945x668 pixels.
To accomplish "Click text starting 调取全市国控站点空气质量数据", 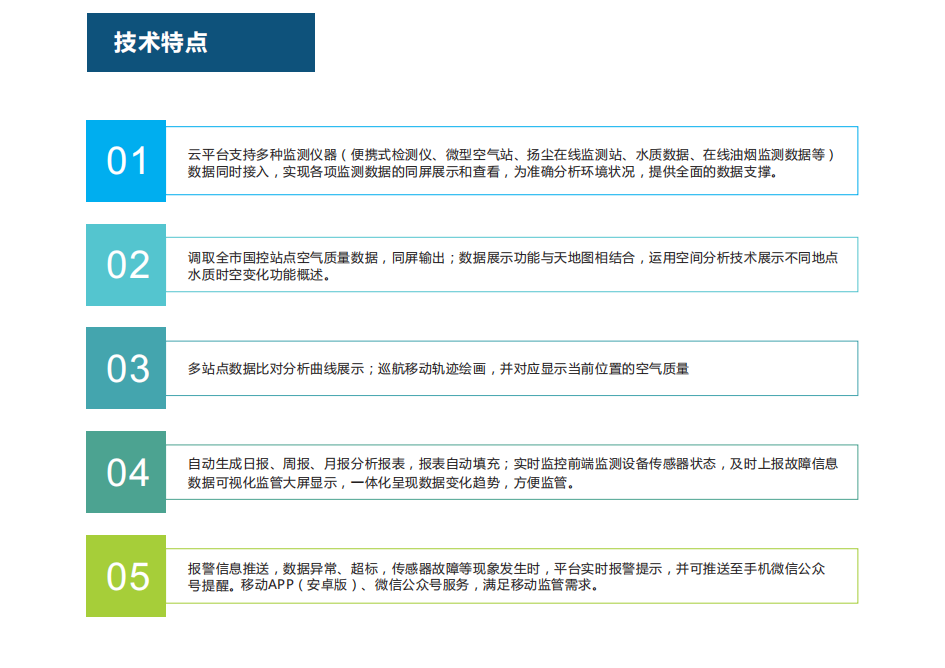I will [512, 258].
